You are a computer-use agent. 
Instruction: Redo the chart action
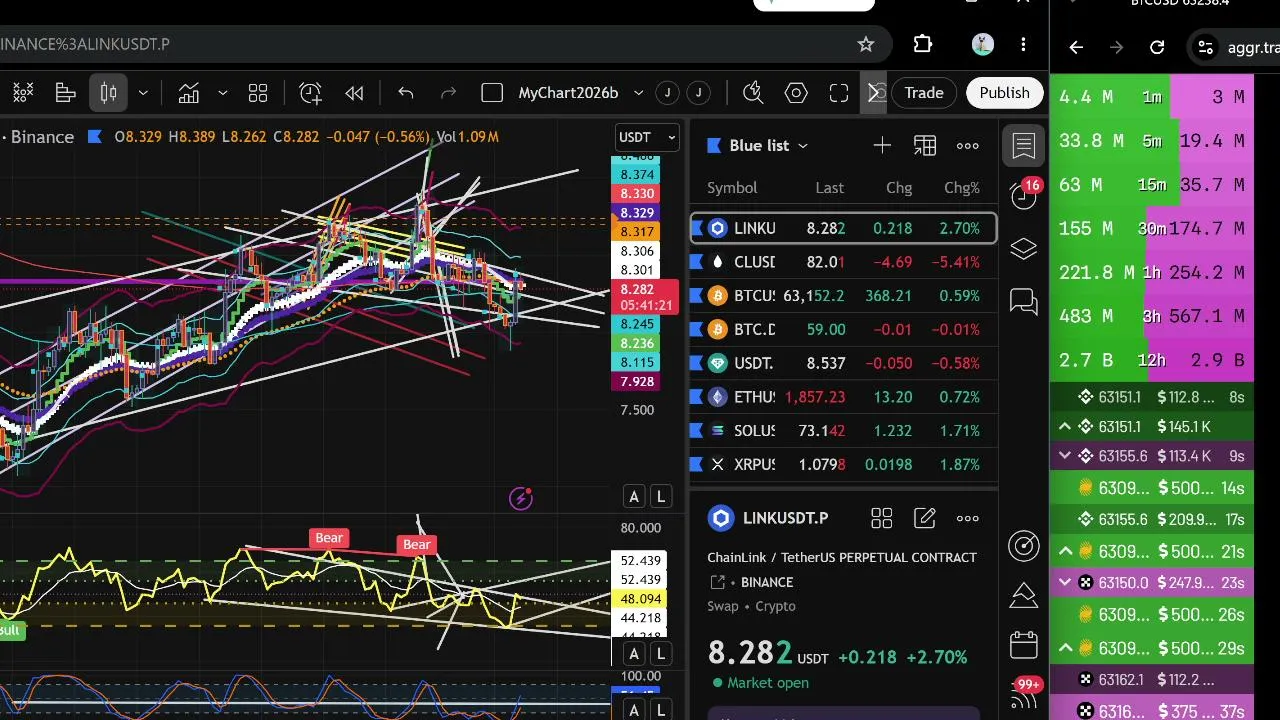tap(448, 93)
